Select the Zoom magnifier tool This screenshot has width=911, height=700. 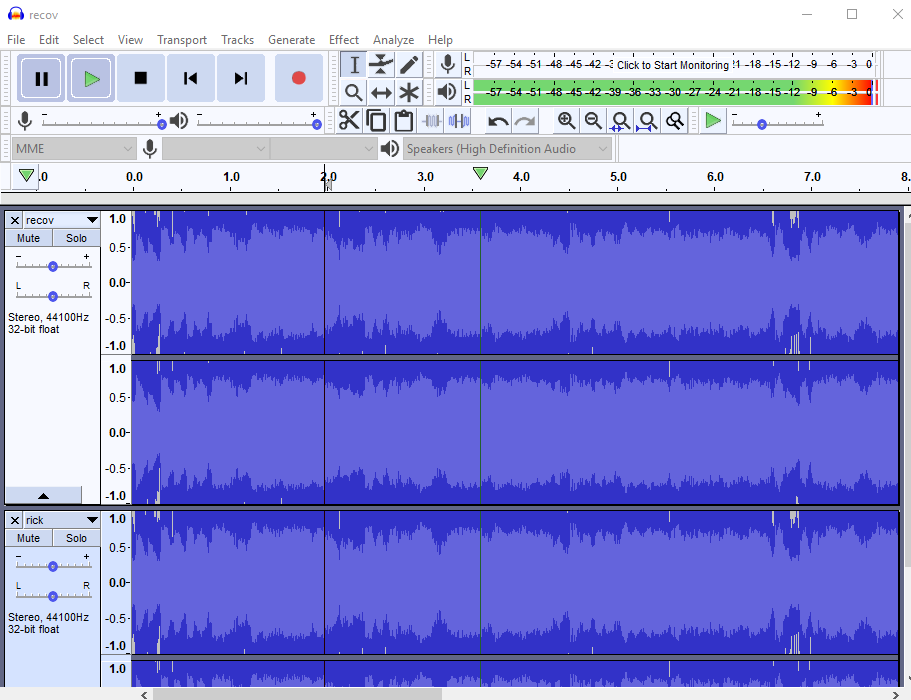click(354, 92)
